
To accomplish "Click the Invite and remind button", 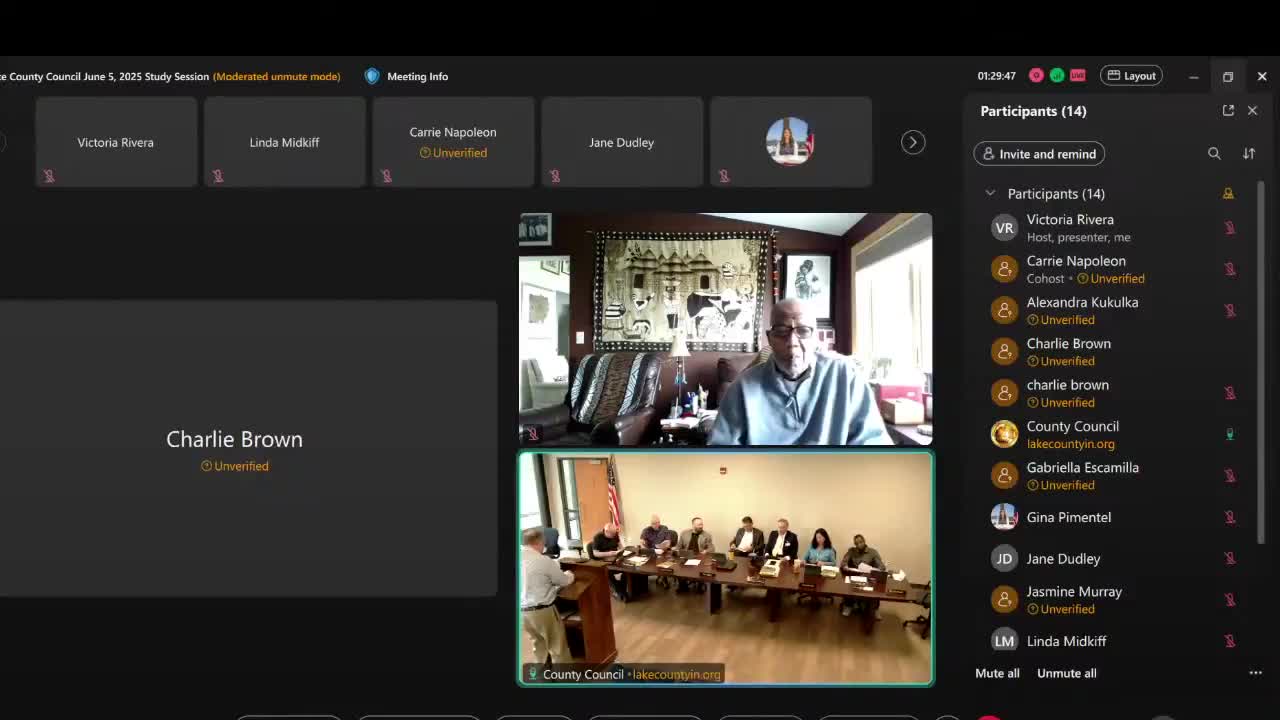I will click(x=1039, y=154).
